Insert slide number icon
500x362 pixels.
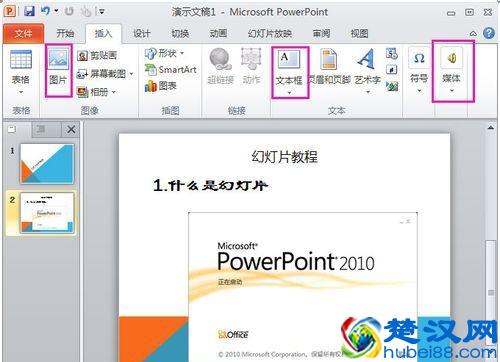392,70
